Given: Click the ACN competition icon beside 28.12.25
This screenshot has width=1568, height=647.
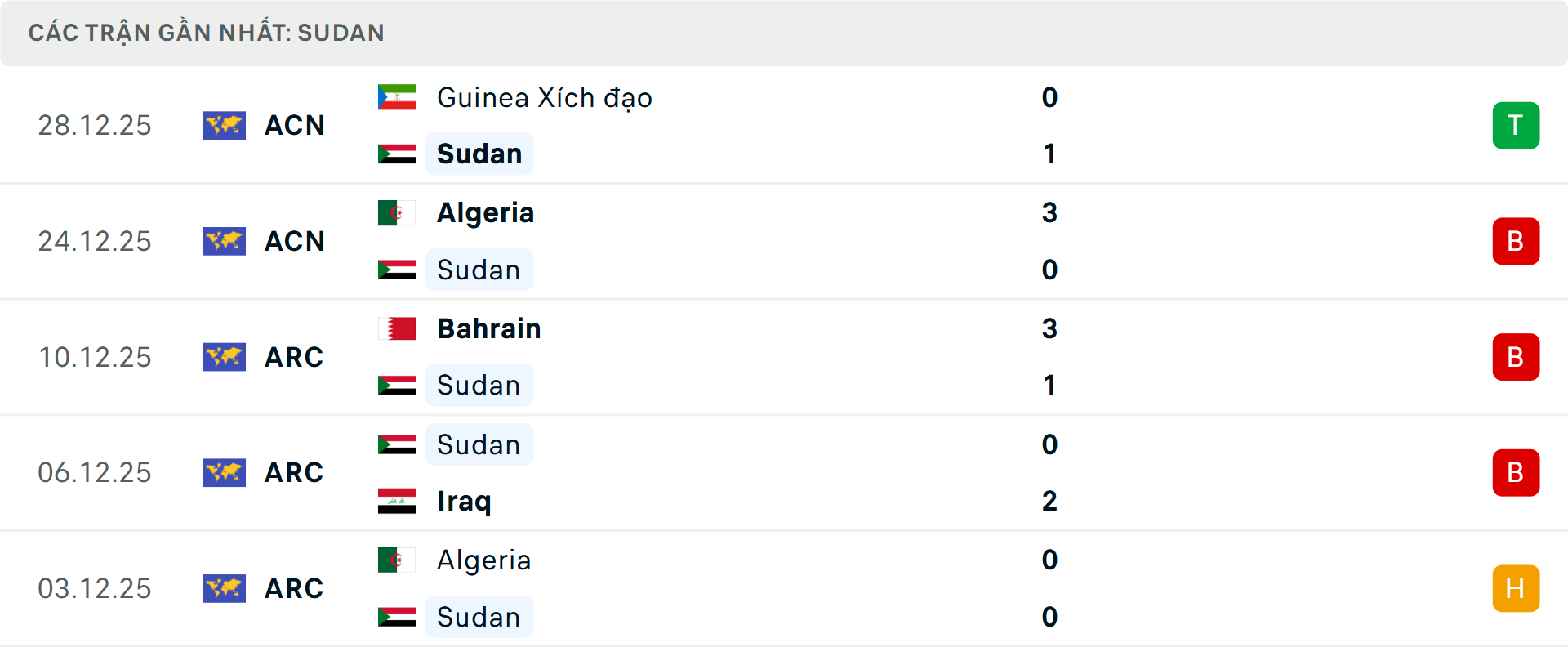Looking at the screenshot, I should pyautogui.click(x=225, y=126).
